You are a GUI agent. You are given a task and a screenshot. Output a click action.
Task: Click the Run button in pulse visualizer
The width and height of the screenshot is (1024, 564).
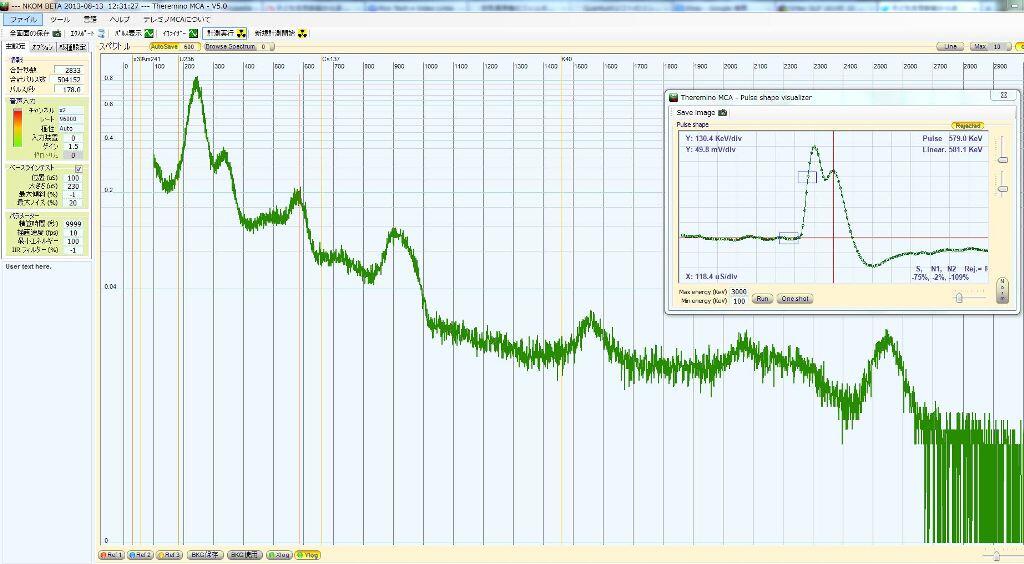coord(761,298)
